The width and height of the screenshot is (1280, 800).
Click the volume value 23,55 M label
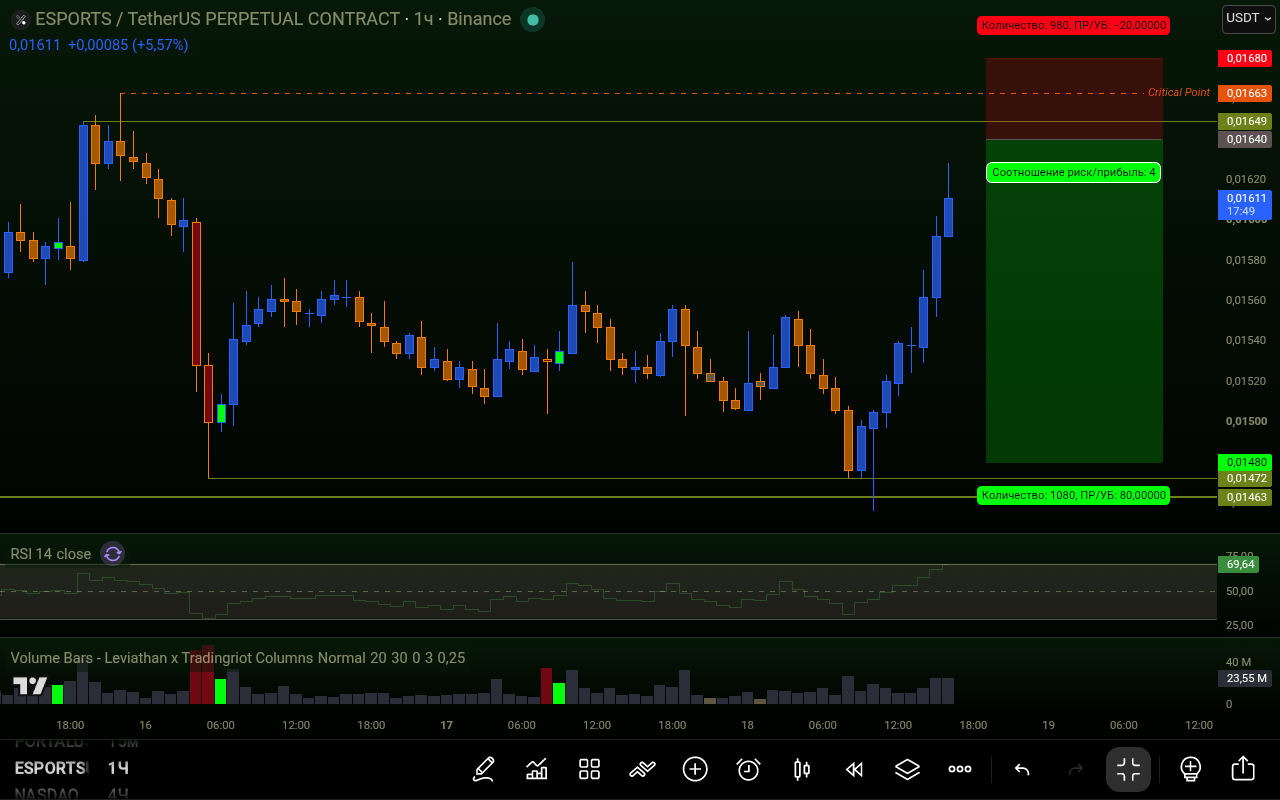click(1245, 678)
